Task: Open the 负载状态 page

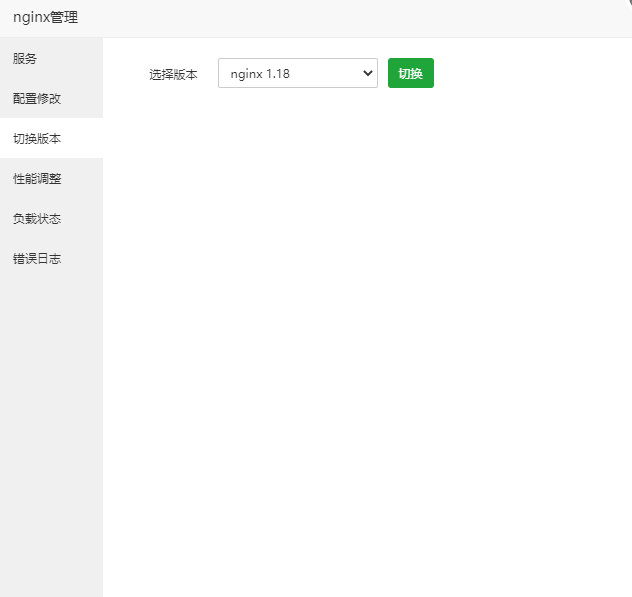Action: pos(51,218)
